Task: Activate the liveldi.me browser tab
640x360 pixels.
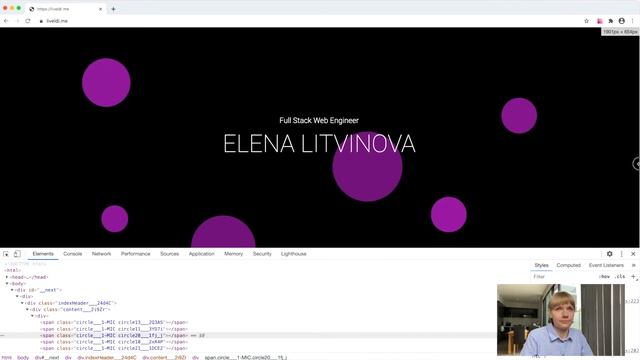Action: point(65,9)
